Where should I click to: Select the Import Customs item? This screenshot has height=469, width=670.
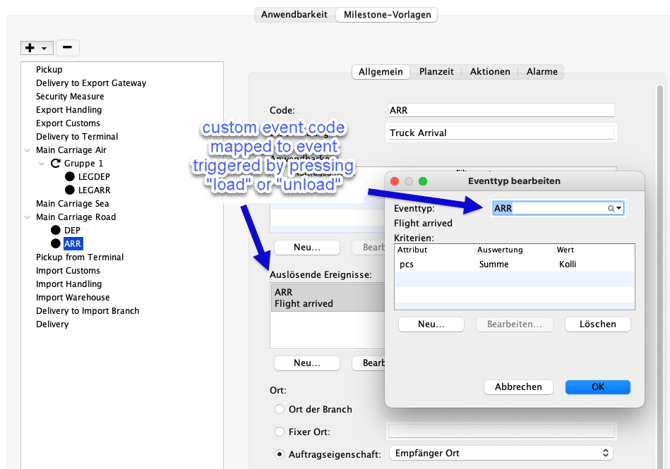point(68,271)
